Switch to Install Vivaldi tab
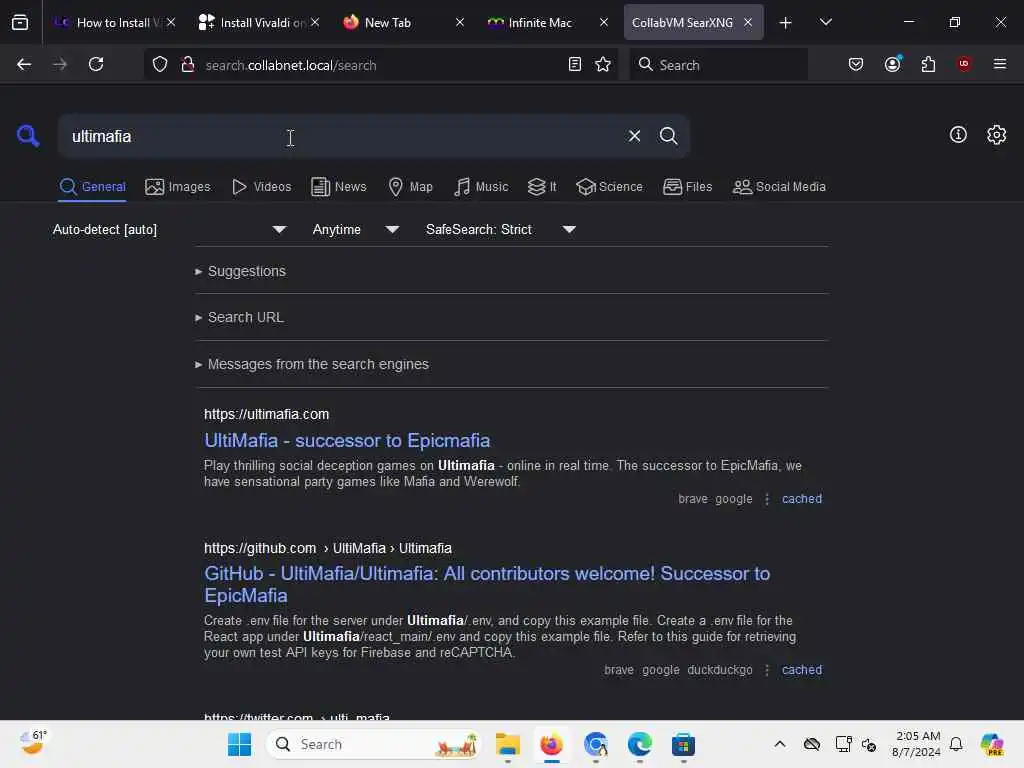The width and height of the screenshot is (1024, 768). pos(257,22)
